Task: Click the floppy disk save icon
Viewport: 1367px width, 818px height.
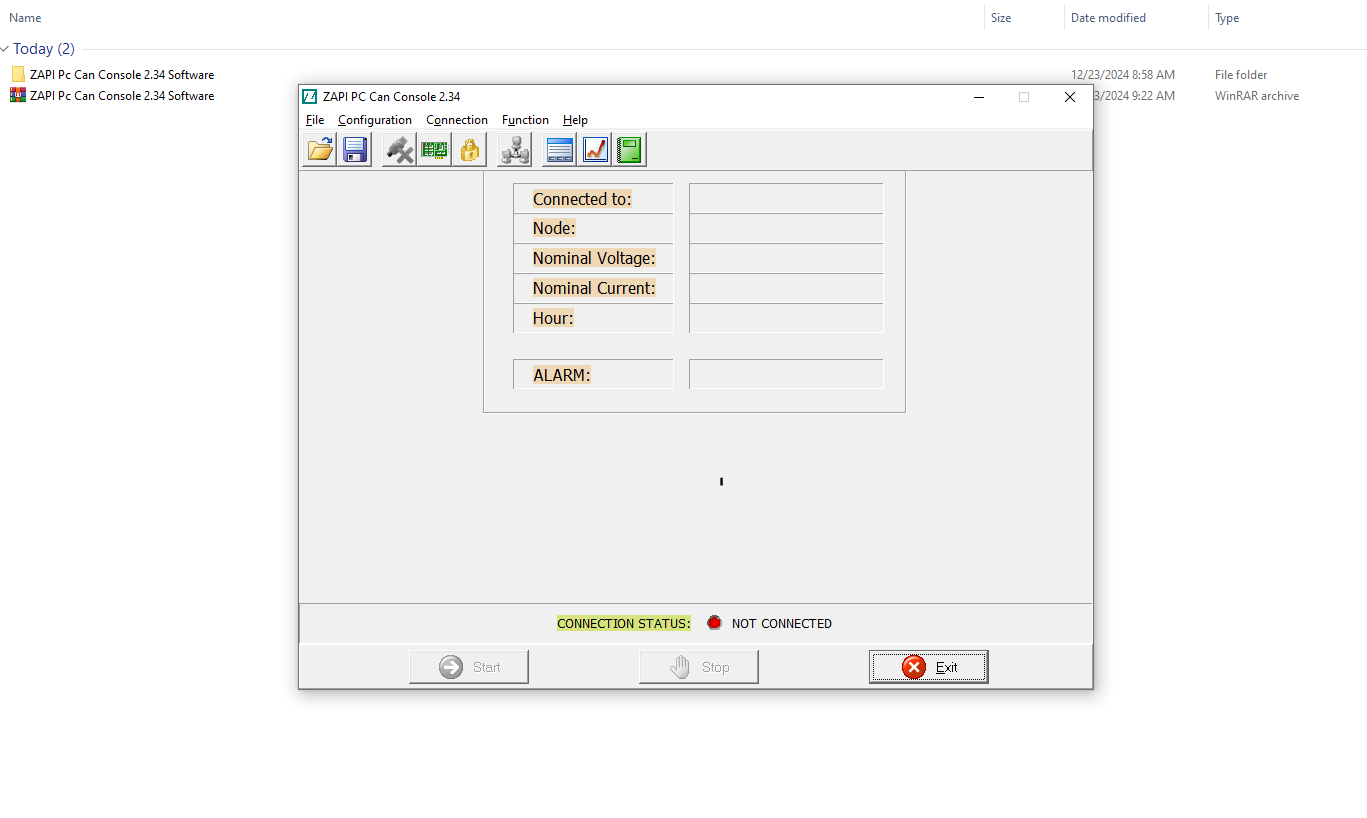Action: 354,150
